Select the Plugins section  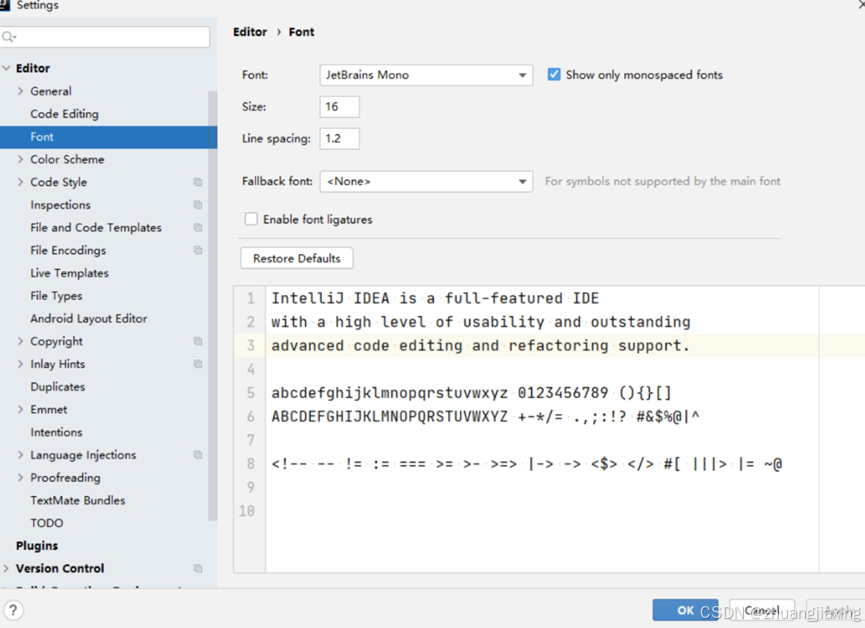pos(37,546)
